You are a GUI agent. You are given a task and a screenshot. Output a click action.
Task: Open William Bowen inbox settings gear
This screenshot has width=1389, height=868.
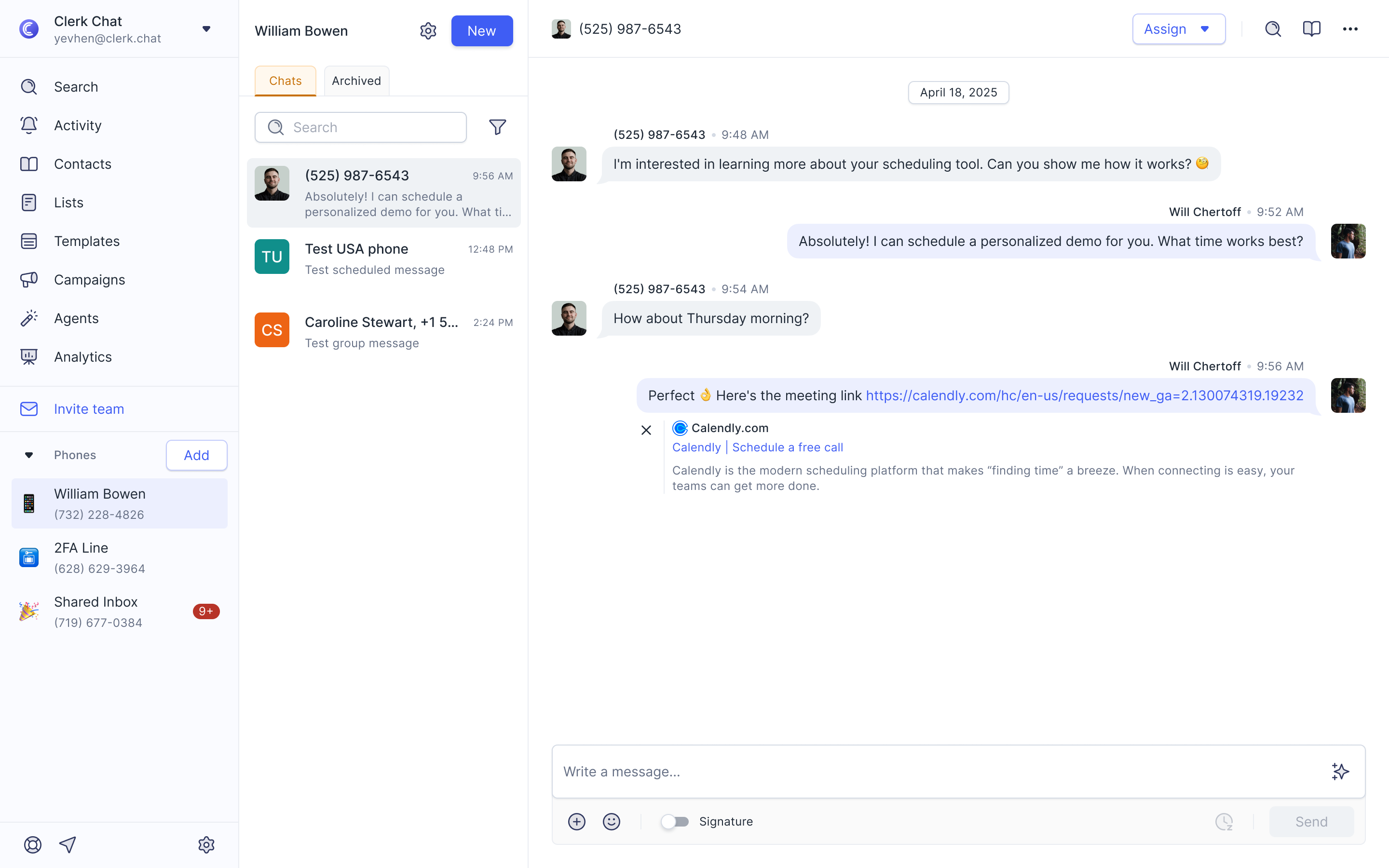[428, 31]
